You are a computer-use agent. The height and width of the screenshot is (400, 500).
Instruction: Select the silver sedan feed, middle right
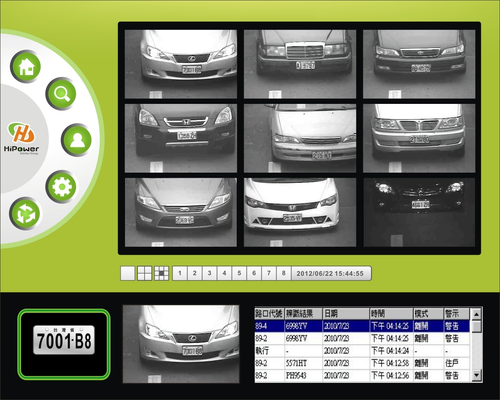[419, 138]
